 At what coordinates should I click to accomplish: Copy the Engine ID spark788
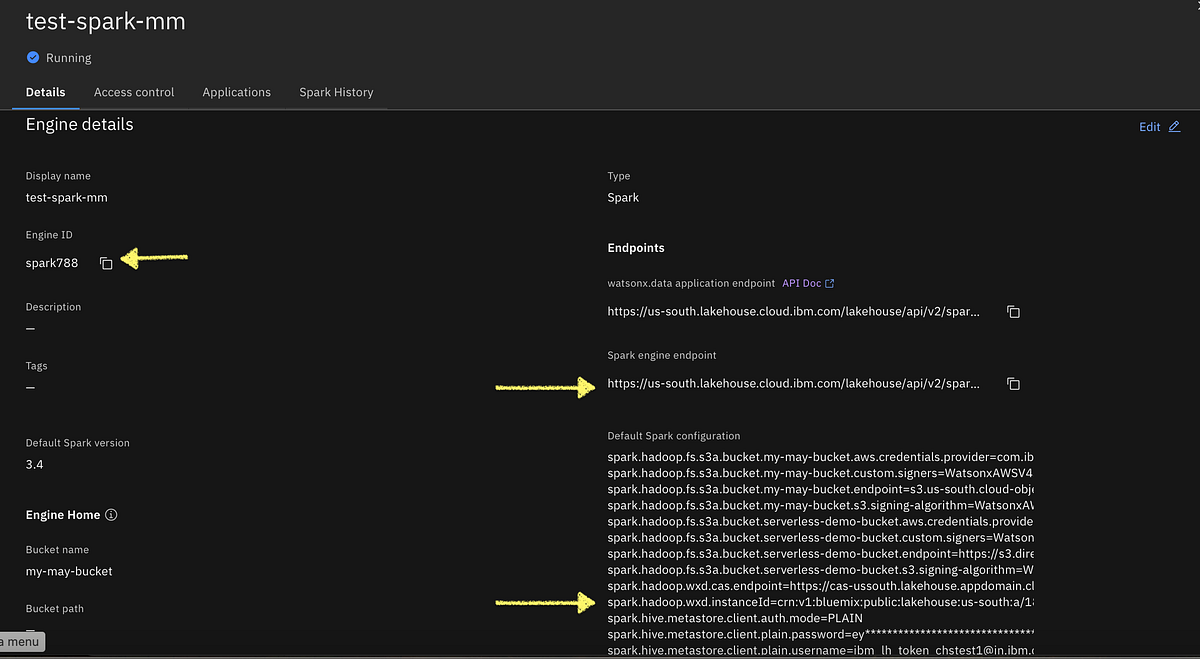point(107,263)
